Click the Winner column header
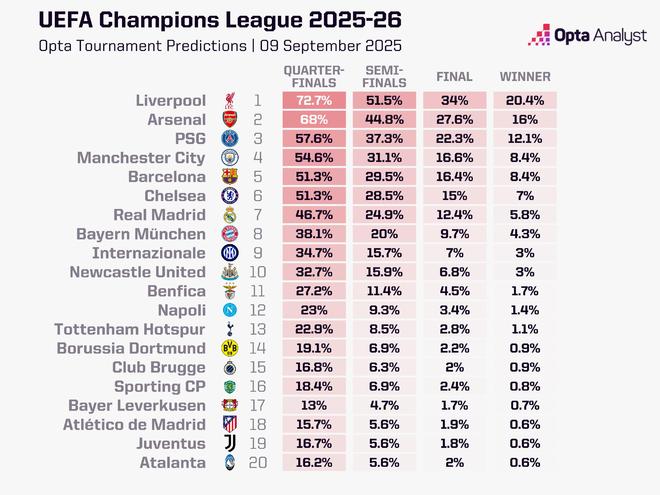The image size is (660, 495). pyautogui.click(x=525, y=77)
